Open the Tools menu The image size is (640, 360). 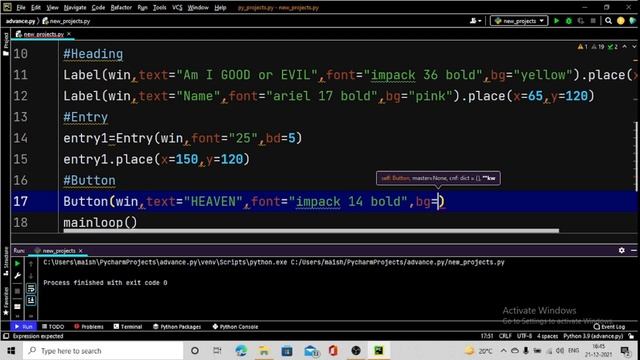(160, 7)
